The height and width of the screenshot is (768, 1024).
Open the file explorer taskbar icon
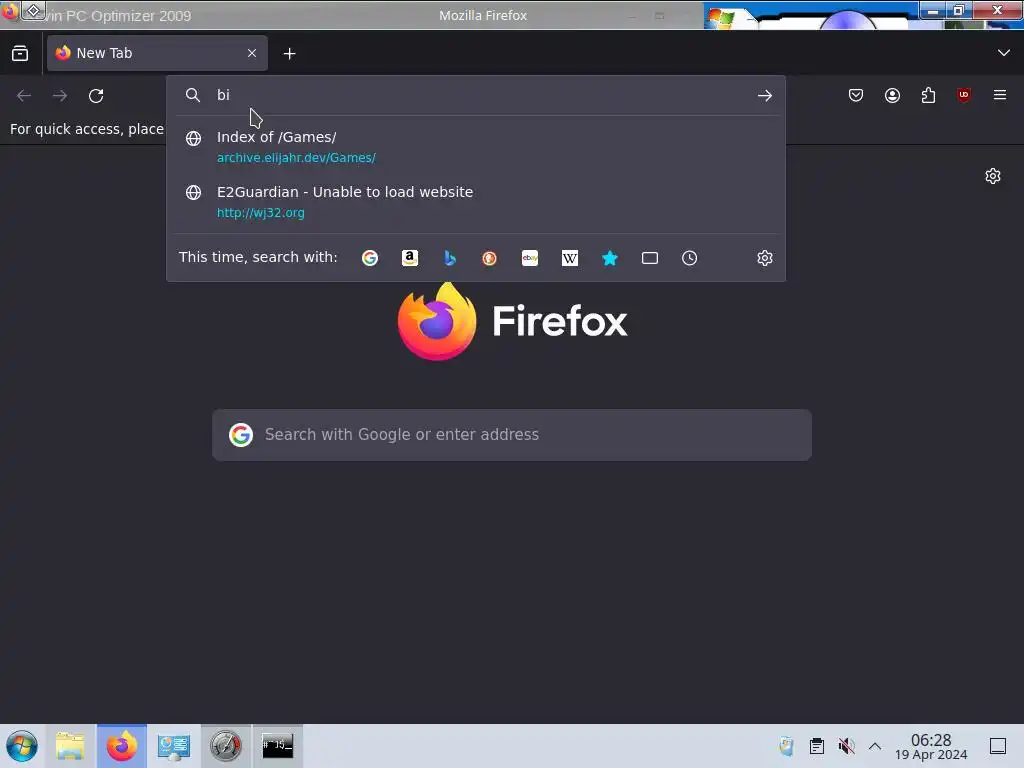coord(70,746)
